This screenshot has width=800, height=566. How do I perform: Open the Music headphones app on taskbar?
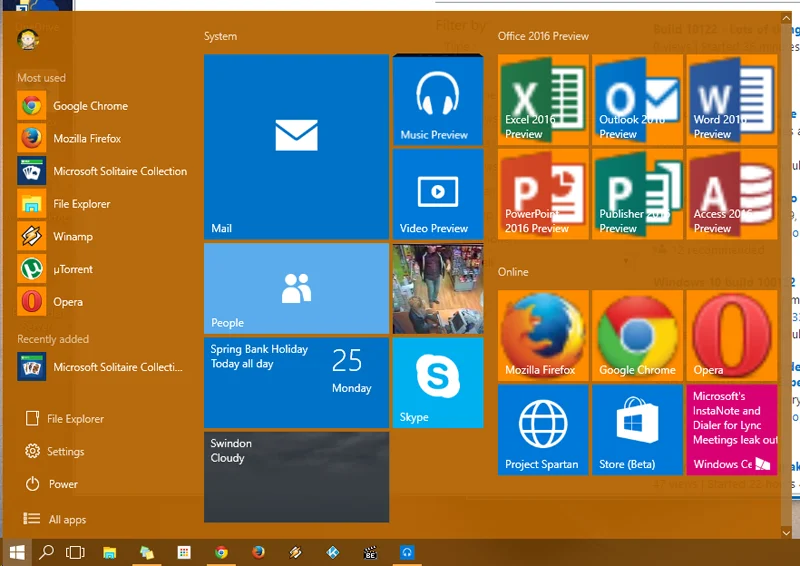(x=407, y=552)
